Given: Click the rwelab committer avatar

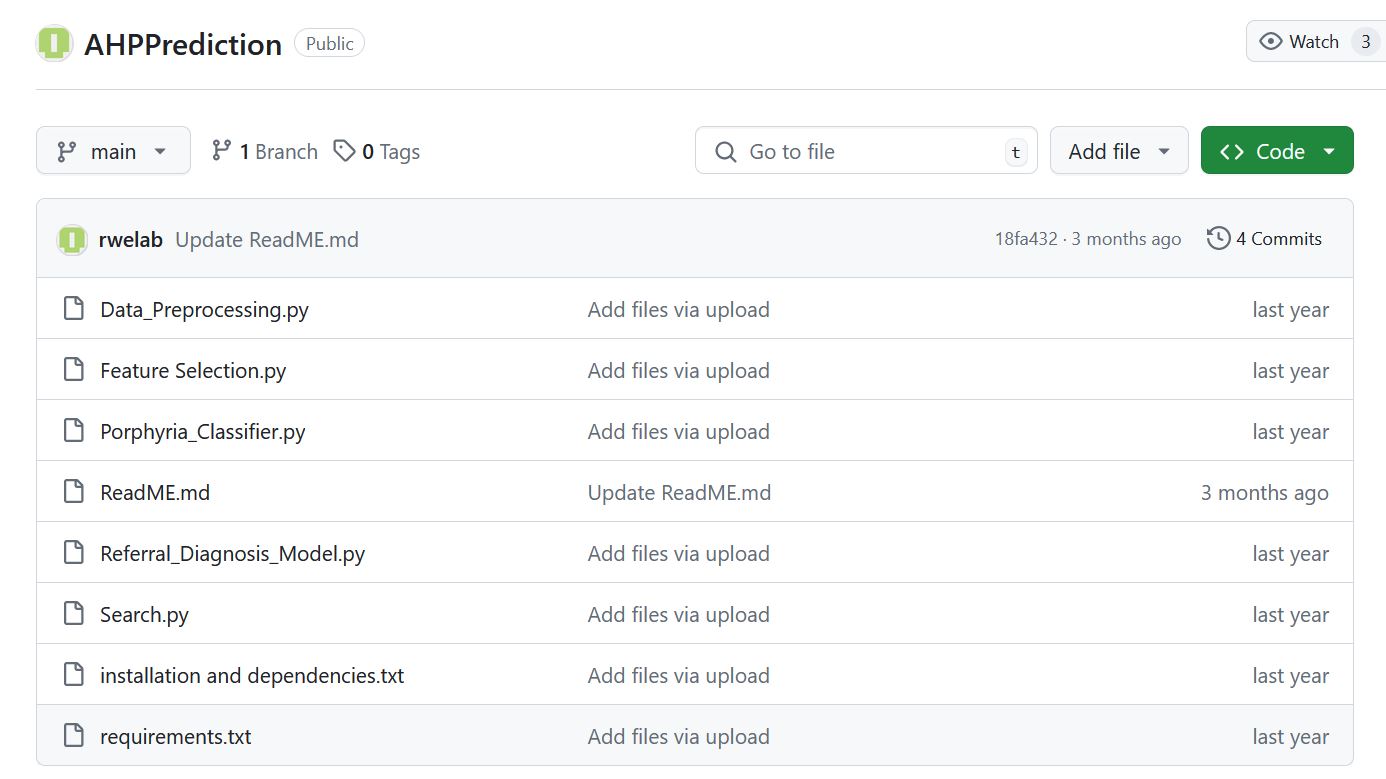Looking at the screenshot, I should 72,239.
